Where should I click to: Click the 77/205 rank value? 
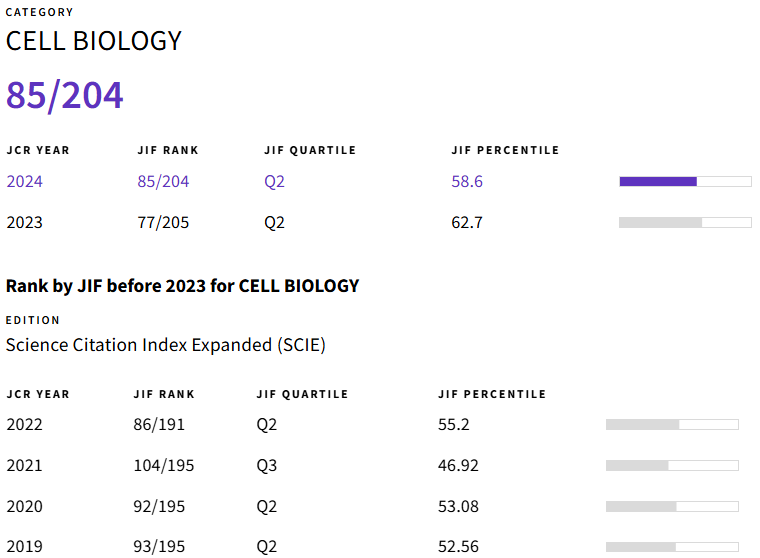[163, 222]
